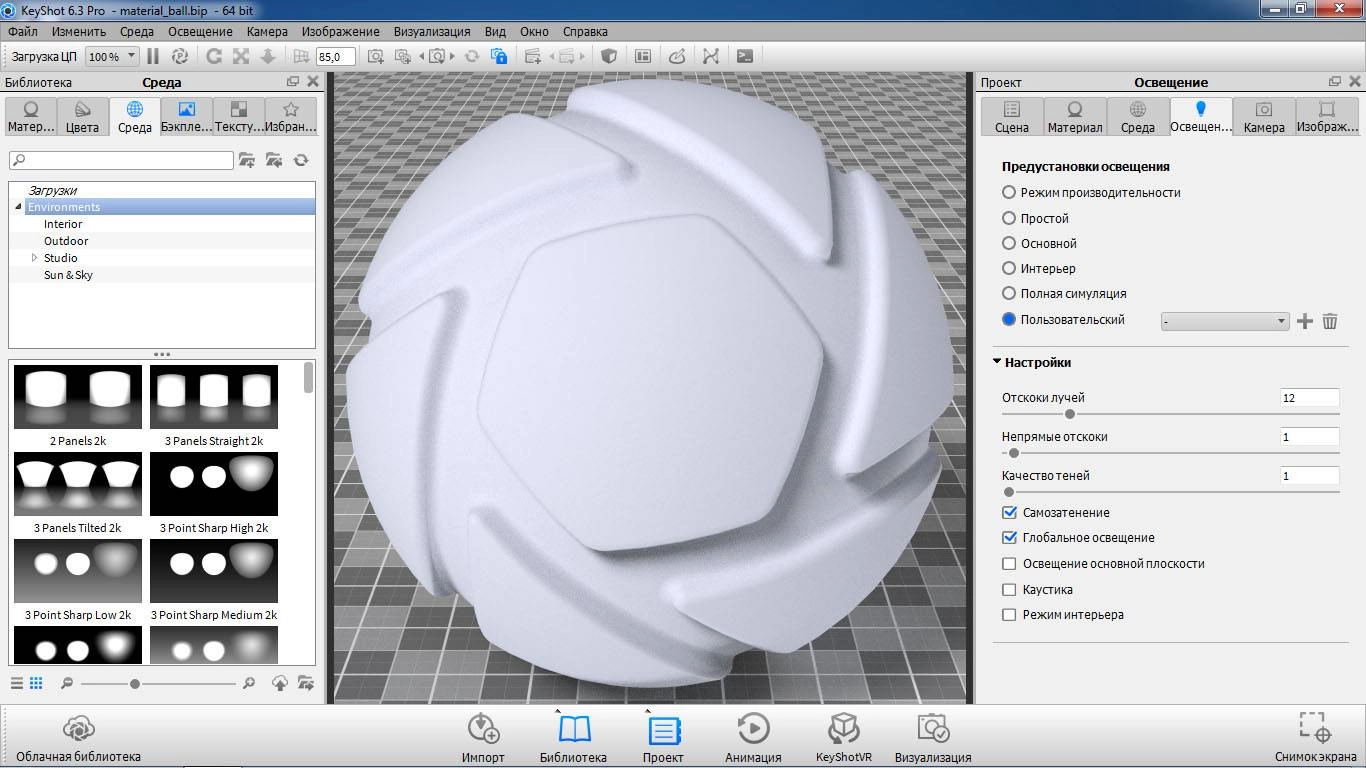Screen dimensions: 1366x768
Task: Click the camera lock icon in the toolbar
Action: 498,57
